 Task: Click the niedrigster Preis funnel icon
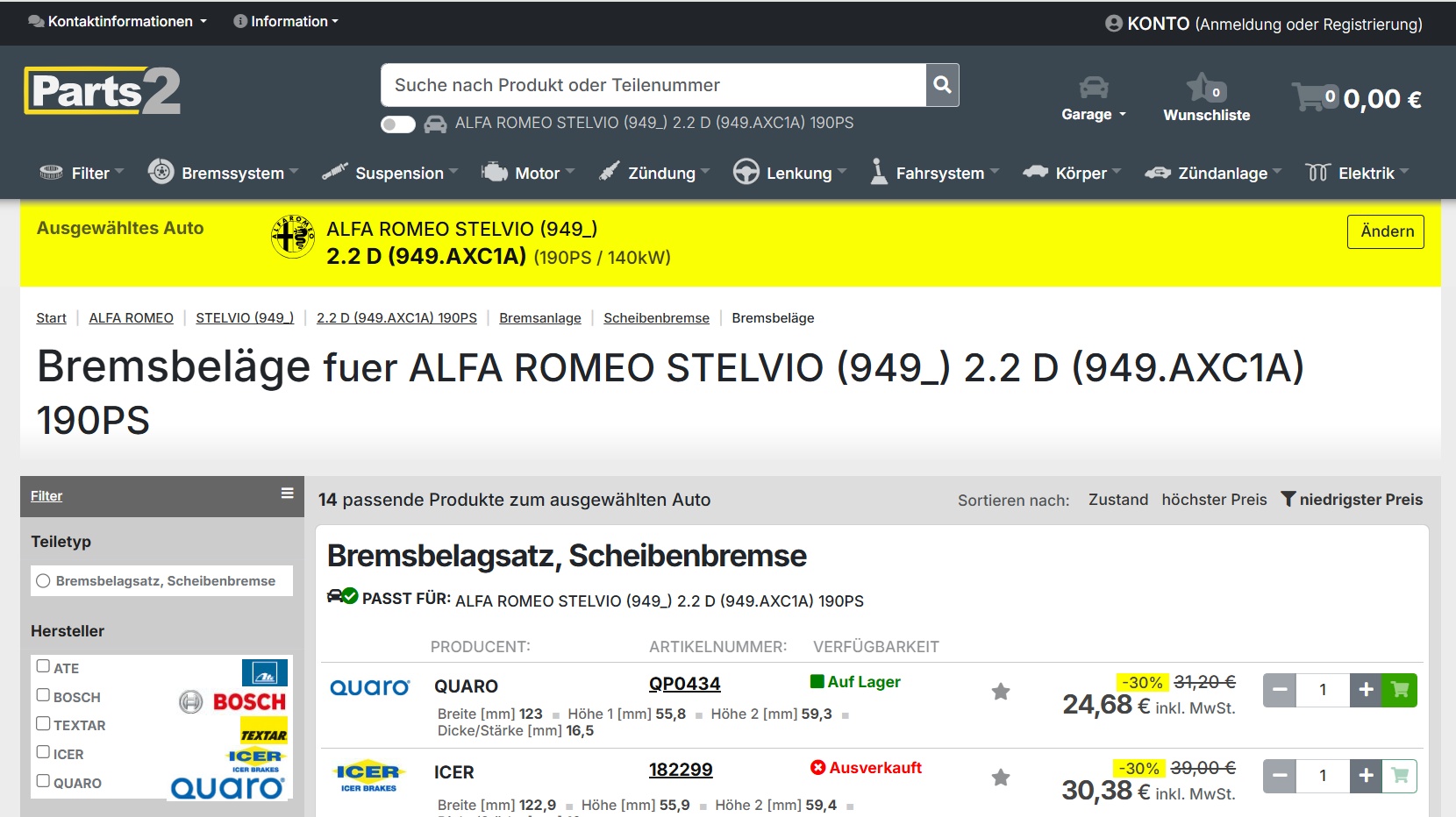[x=1288, y=499]
